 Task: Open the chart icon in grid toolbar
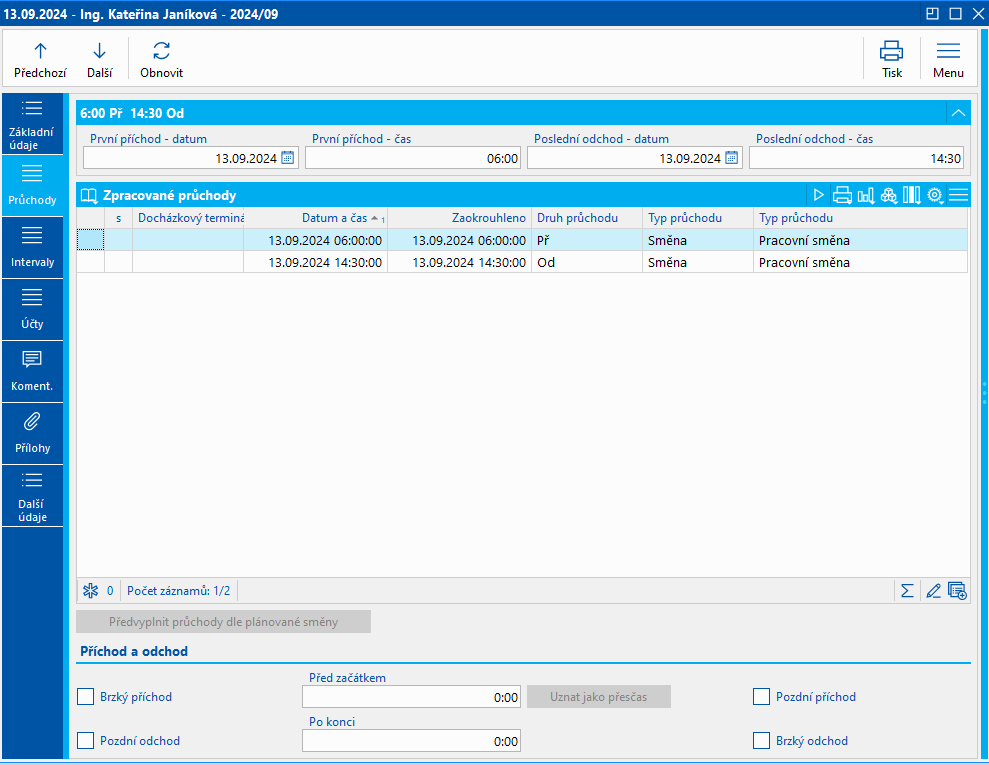tap(865, 195)
